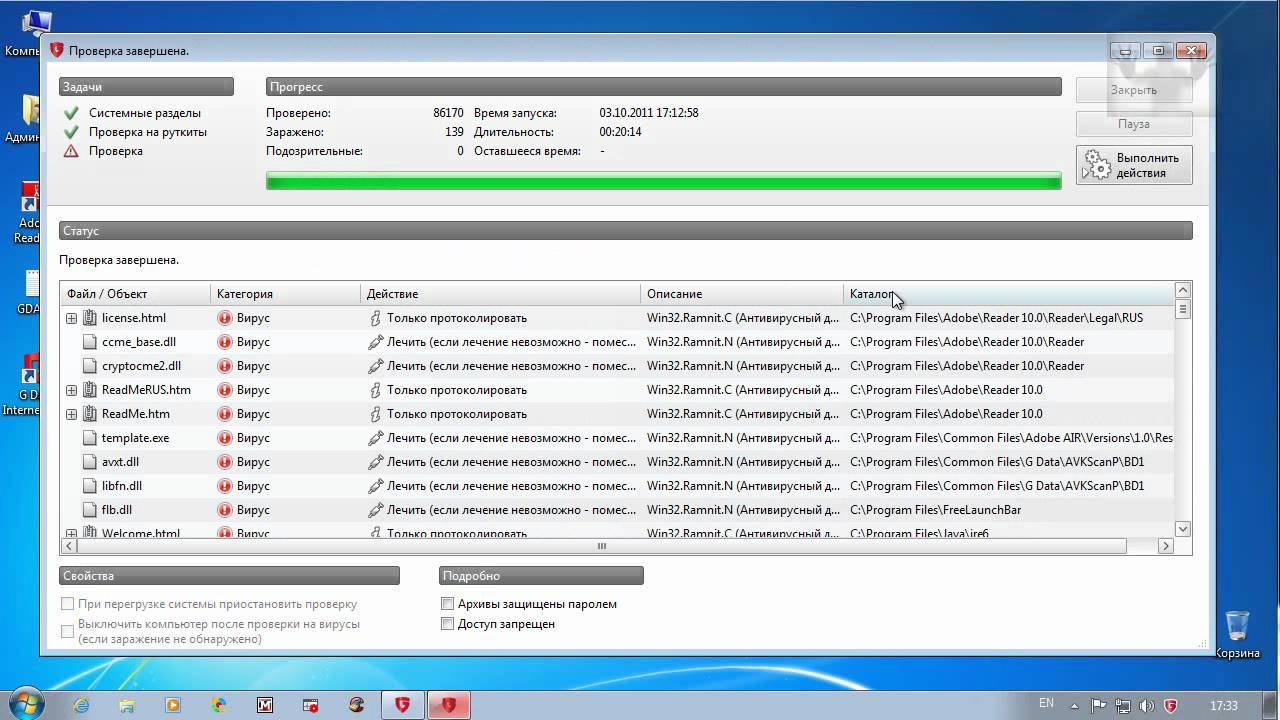Click the file icon of ReadMeRUS.htm
Viewport: 1280px width, 720px height.
[x=90, y=390]
